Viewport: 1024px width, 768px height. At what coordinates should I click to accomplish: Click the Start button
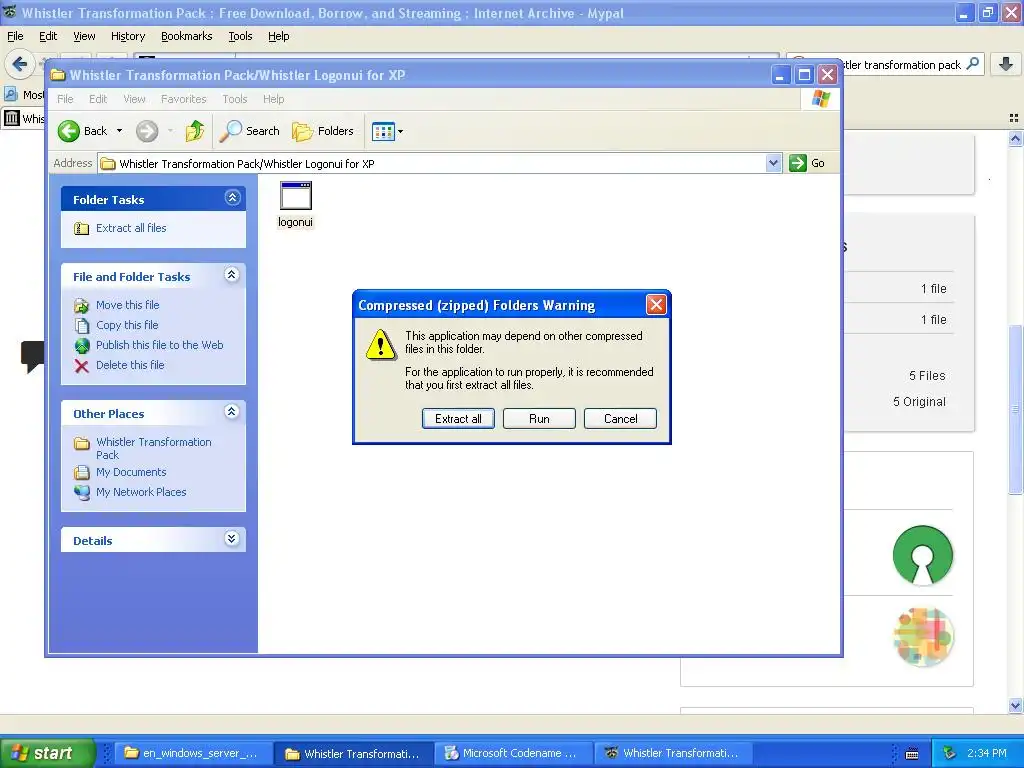pos(46,753)
